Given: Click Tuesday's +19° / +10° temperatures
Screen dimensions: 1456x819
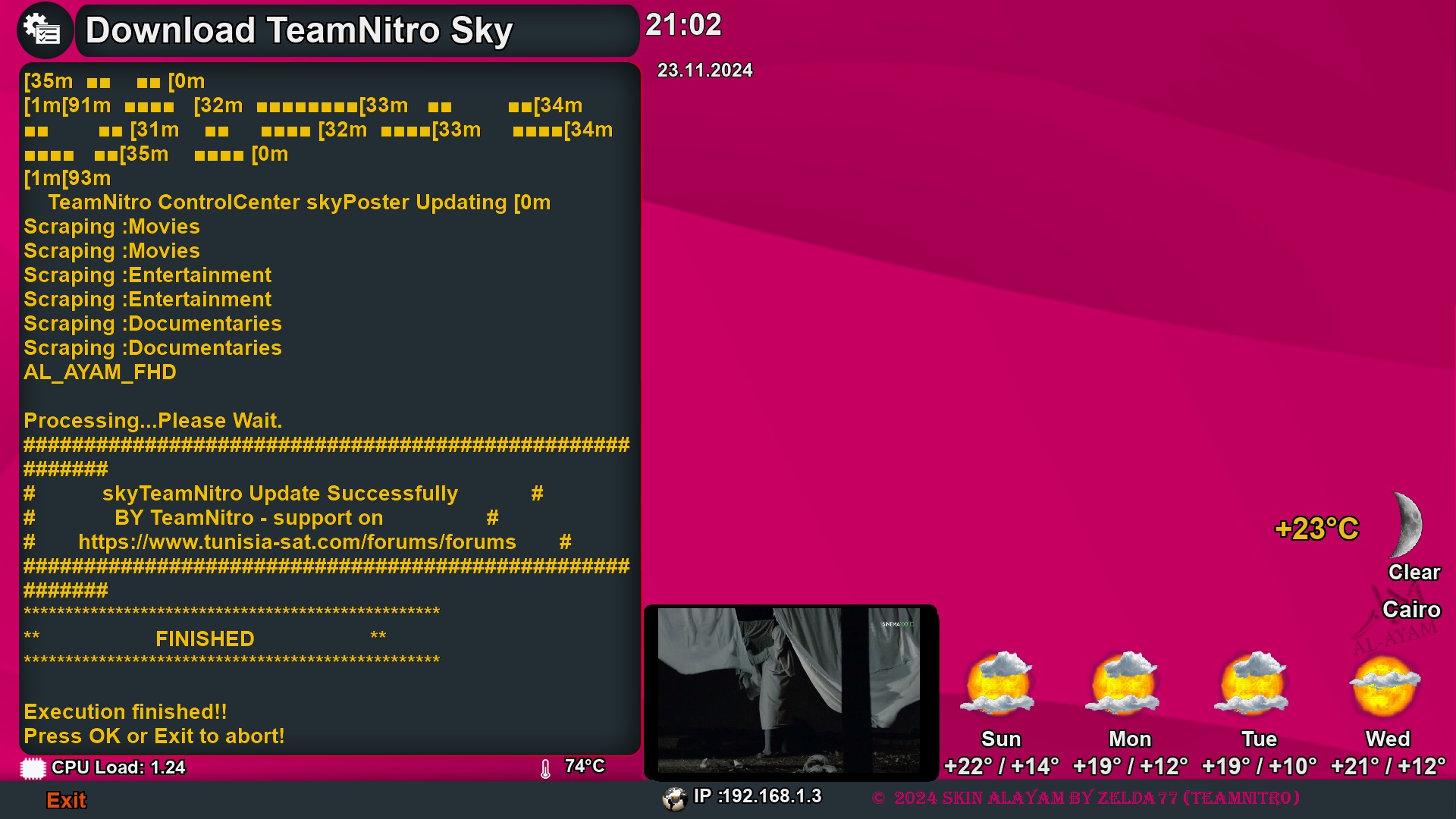Looking at the screenshot, I should click(1259, 767).
